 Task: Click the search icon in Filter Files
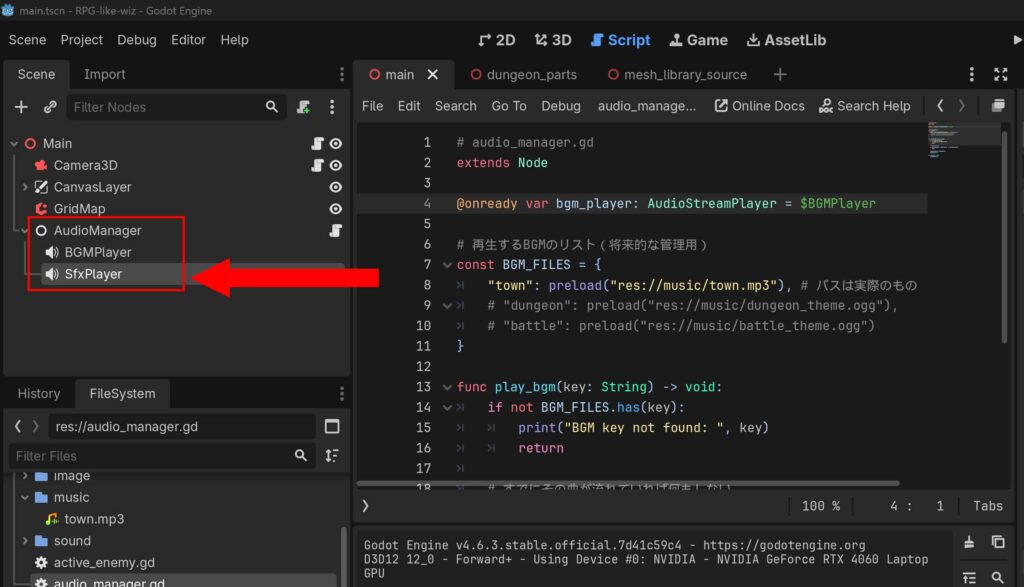pos(300,455)
